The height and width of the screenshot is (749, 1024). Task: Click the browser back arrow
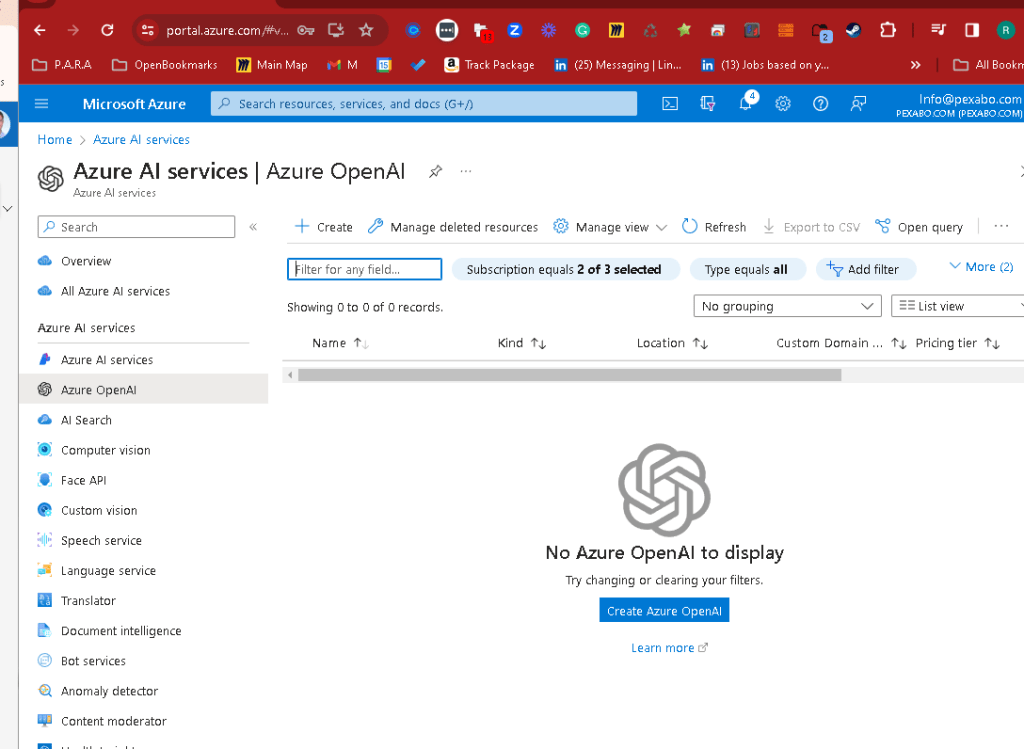(40, 30)
